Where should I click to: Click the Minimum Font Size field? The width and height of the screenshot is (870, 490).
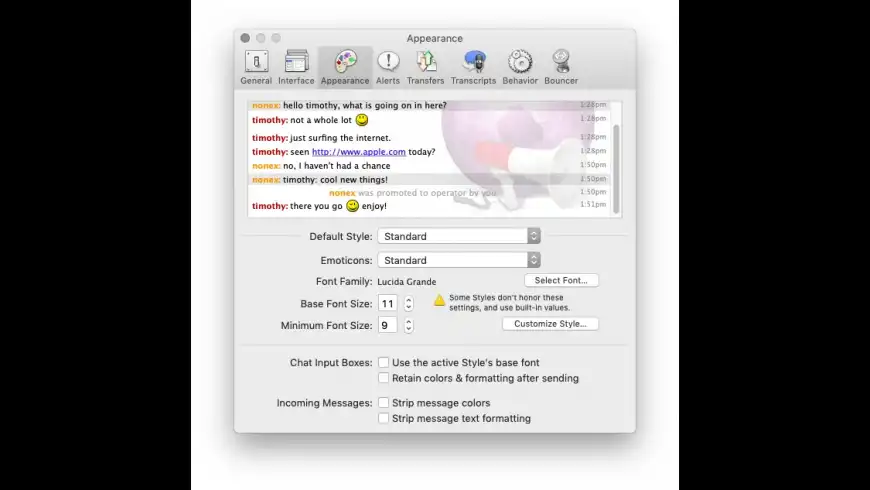[x=388, y=325]
